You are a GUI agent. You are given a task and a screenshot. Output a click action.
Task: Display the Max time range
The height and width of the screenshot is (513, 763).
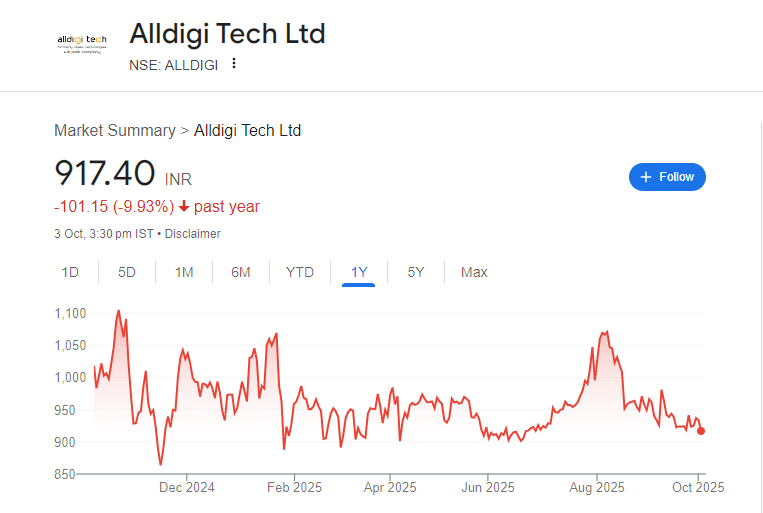474,272
